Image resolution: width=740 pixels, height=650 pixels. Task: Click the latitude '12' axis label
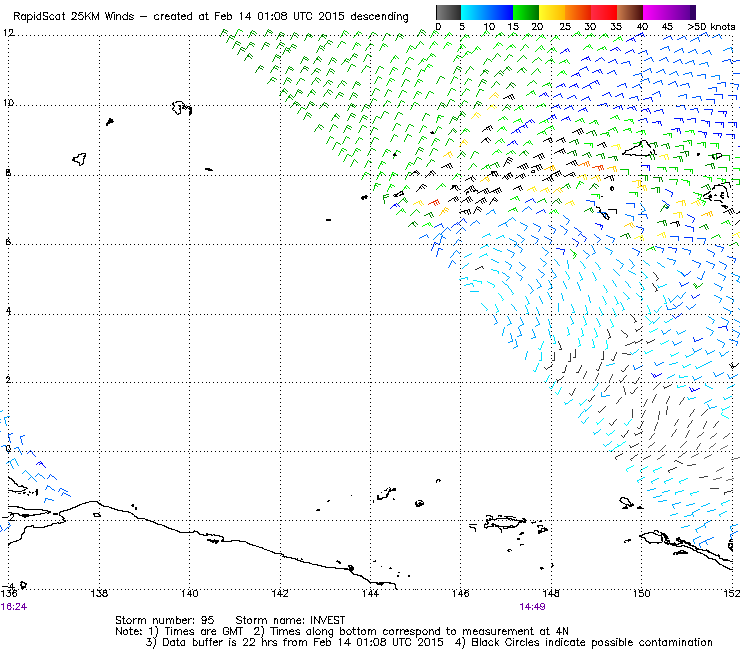pos(8,33)
